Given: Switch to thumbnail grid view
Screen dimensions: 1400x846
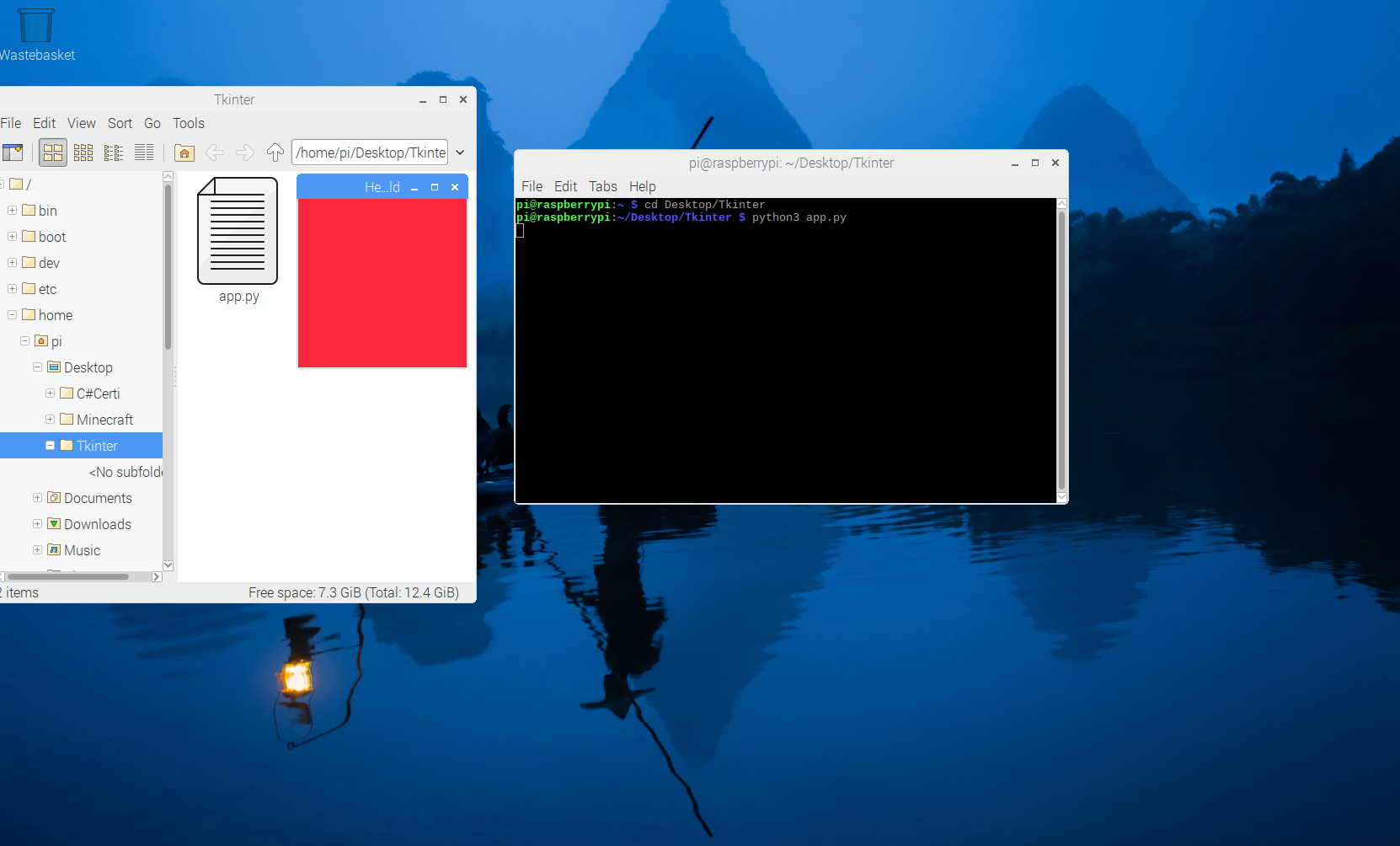Looking at the screenshot, I should [x=83, y=152].
